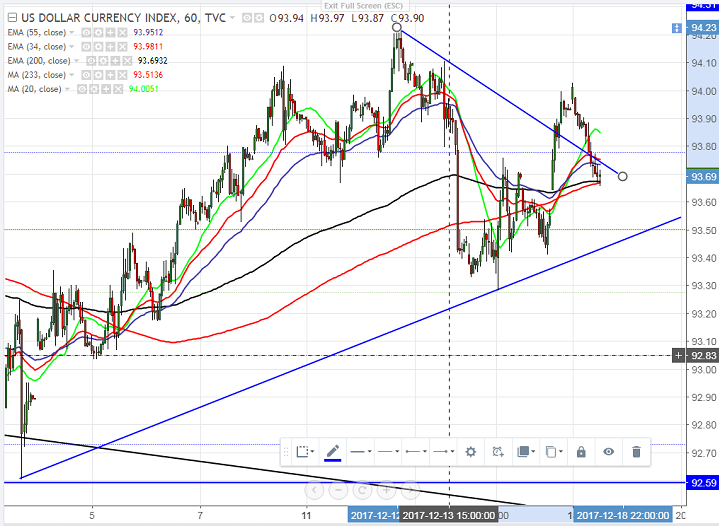This screenshot has width=719, height=526.
Task: Add alert on drawing with alarm clock icon
Action: tap(498, 452)
